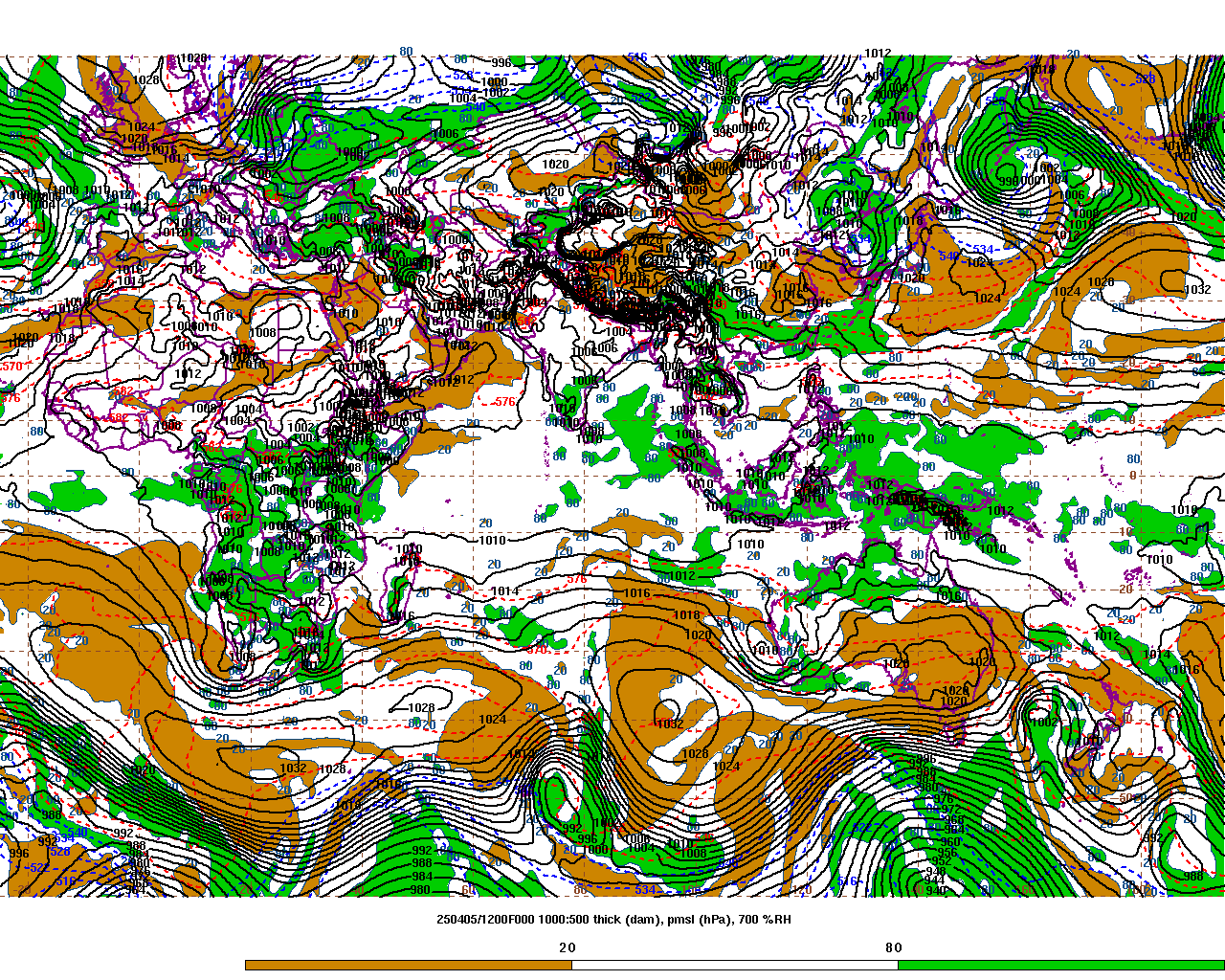Click the "80" value label above the legend bar
This screenshot has height=980, width=1225.
[893, 947]
